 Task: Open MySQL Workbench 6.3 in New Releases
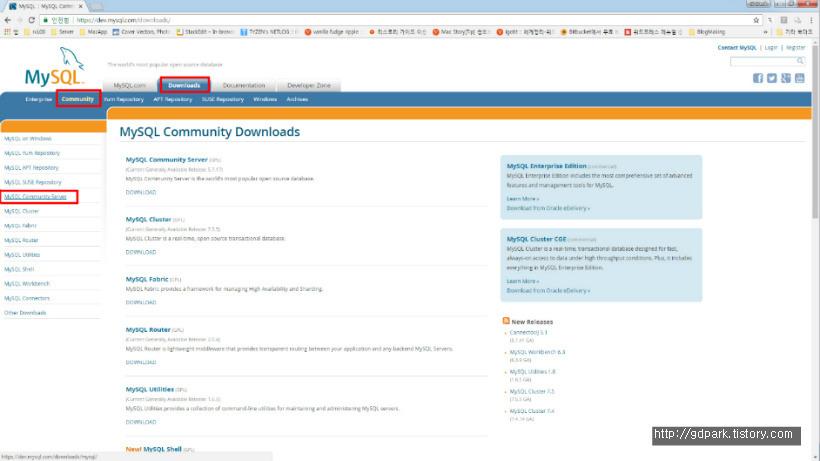(537, 352)
